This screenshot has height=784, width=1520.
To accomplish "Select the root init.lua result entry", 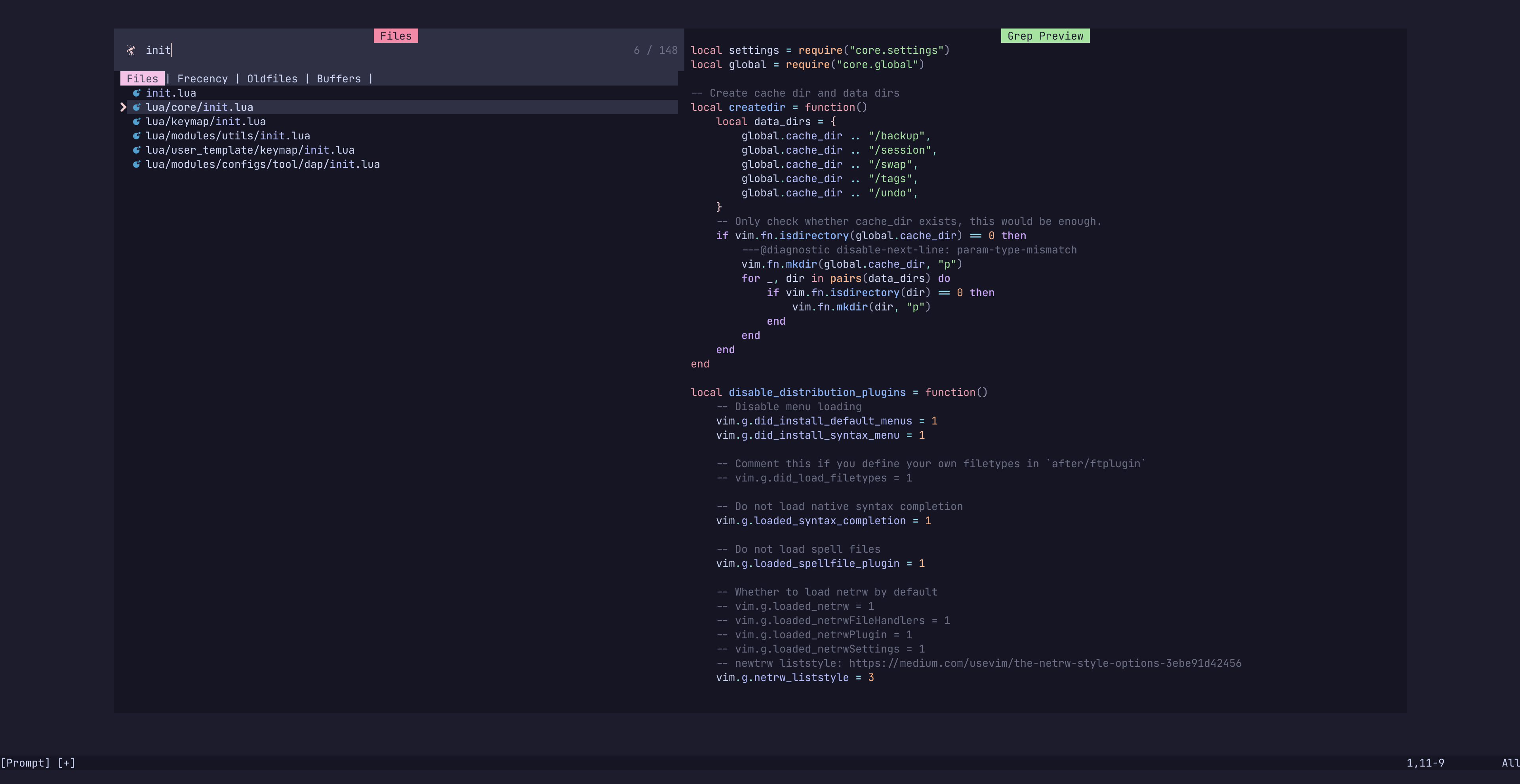I will tap(171, 93).
